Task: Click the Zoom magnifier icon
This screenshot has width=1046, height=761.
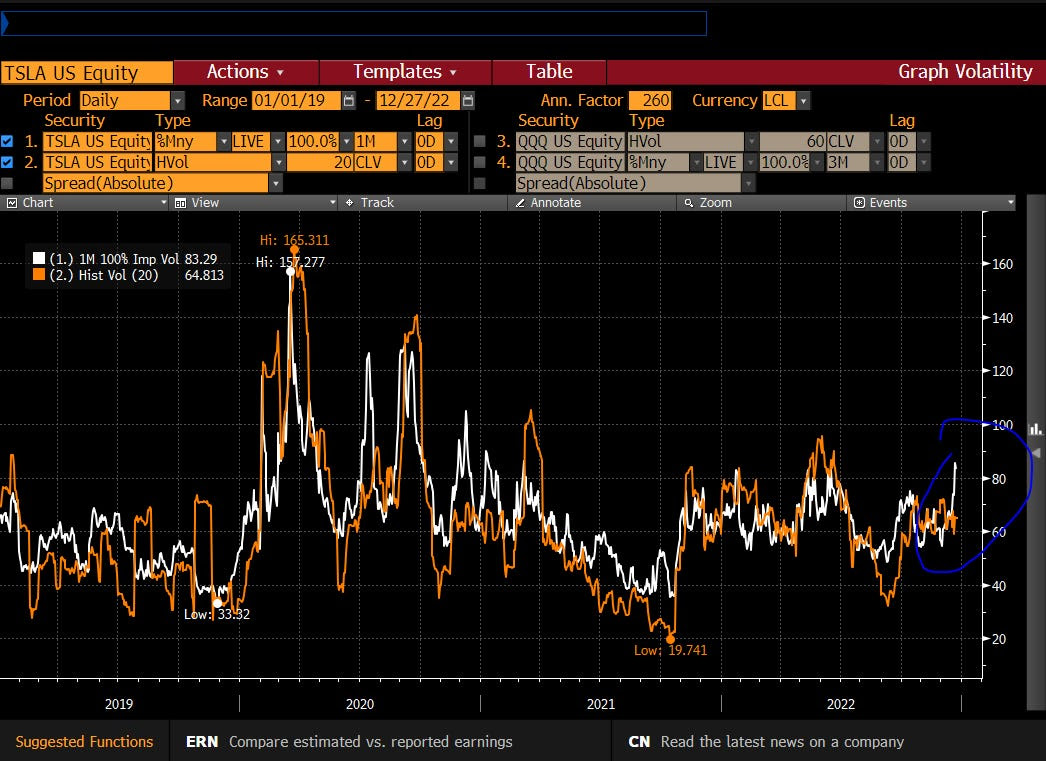Action: [687, 203]
